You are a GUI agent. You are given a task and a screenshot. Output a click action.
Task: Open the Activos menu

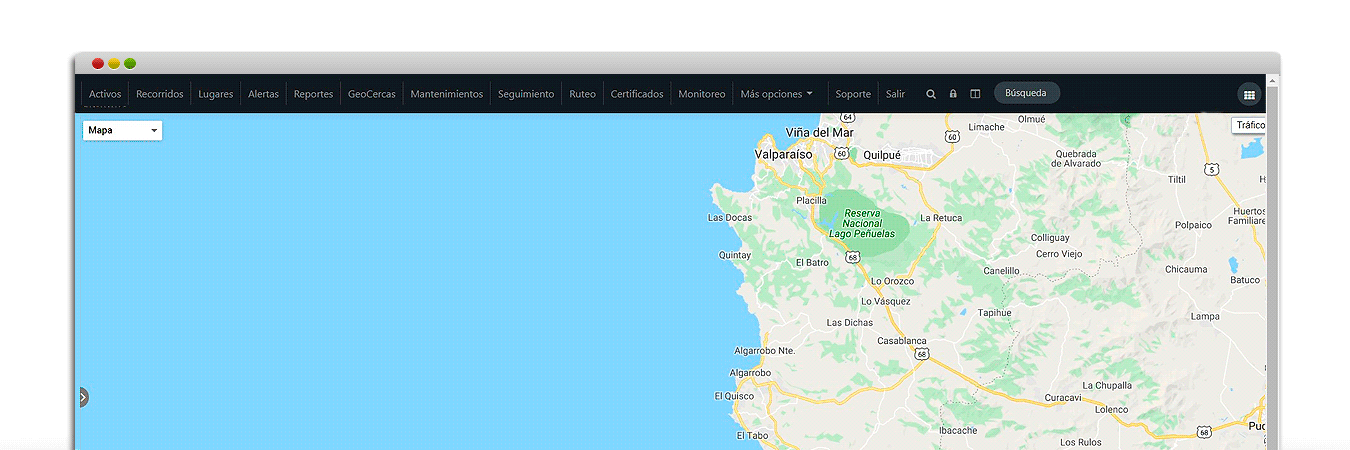(105, 94)
